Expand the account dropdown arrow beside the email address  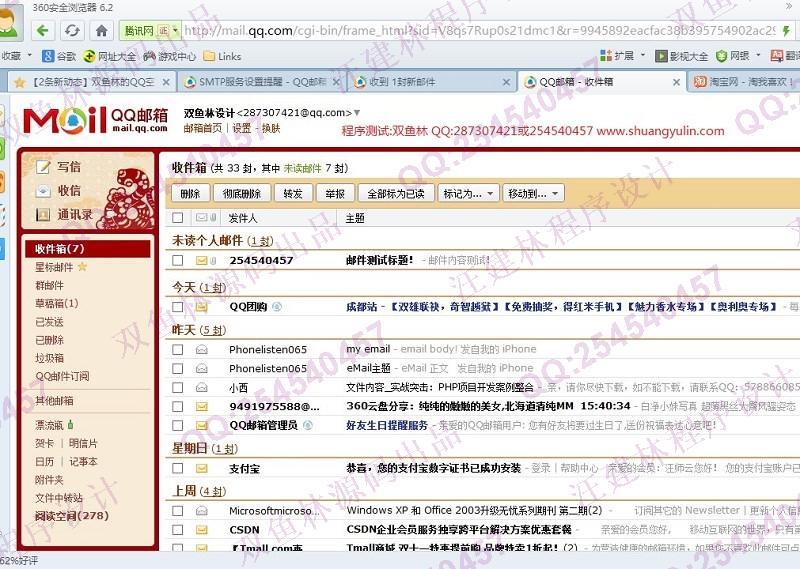click(x=357, y=113)
